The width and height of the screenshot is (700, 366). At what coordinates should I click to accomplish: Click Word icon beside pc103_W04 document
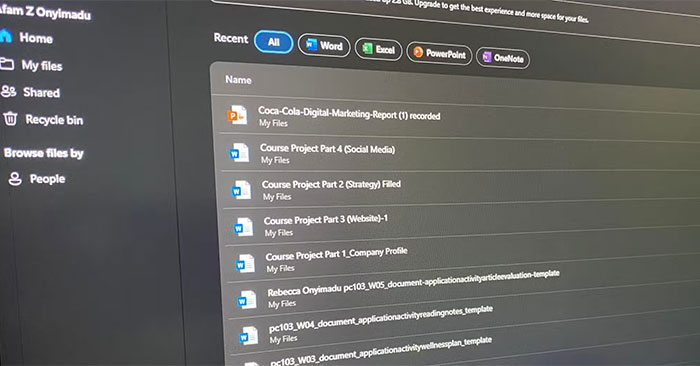click(x=249, y=336)
